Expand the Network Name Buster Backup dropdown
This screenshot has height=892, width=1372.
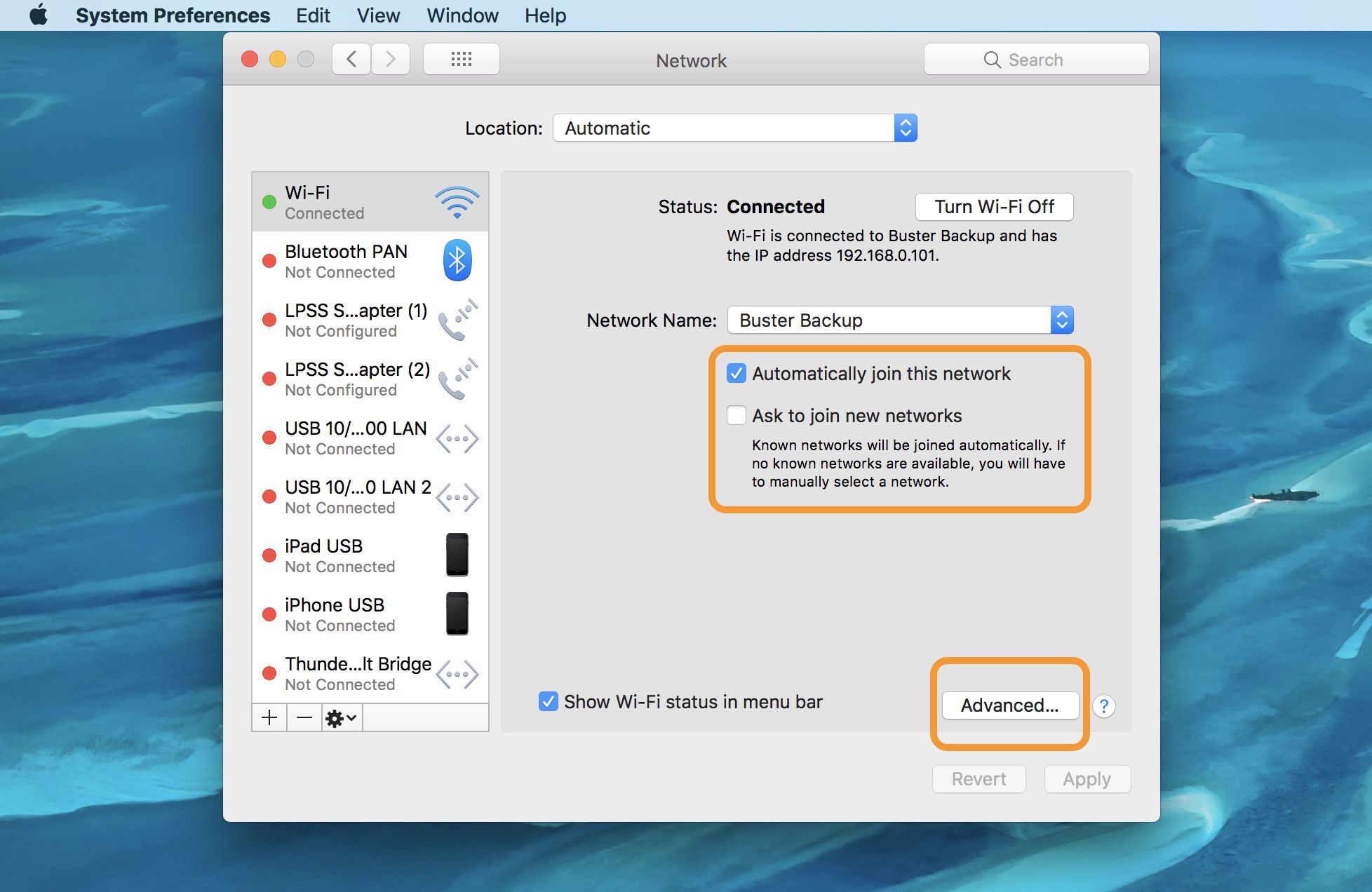click(x=900, y=320)
